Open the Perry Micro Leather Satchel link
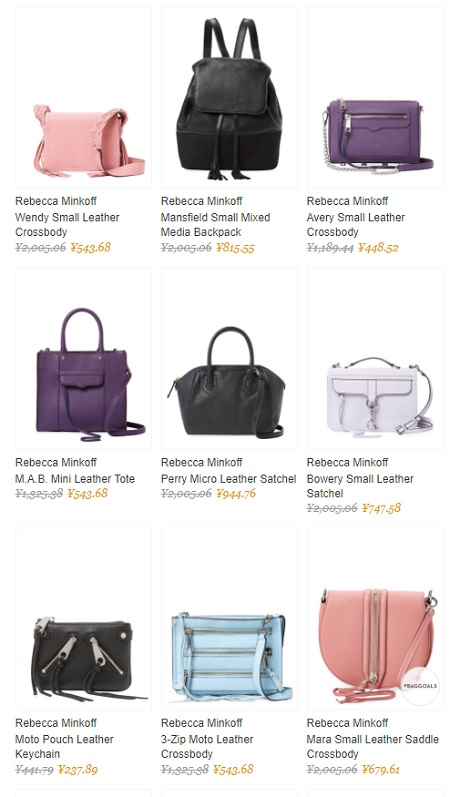Viewport: 450px width, 797px height. [x=228, y=479]
